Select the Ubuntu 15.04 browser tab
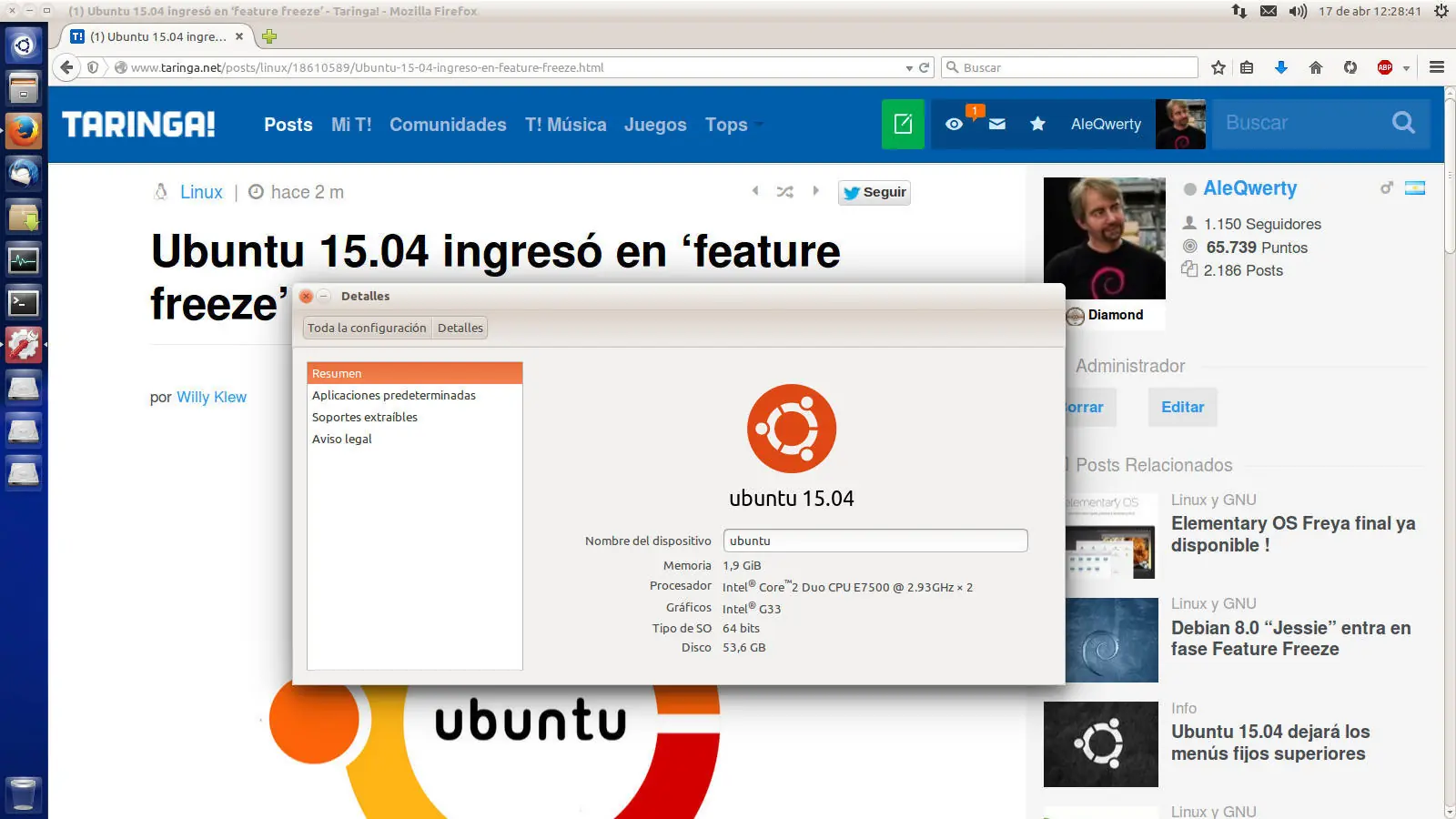1456x819 pixels. pyautogui.click(x=157, y=36)
